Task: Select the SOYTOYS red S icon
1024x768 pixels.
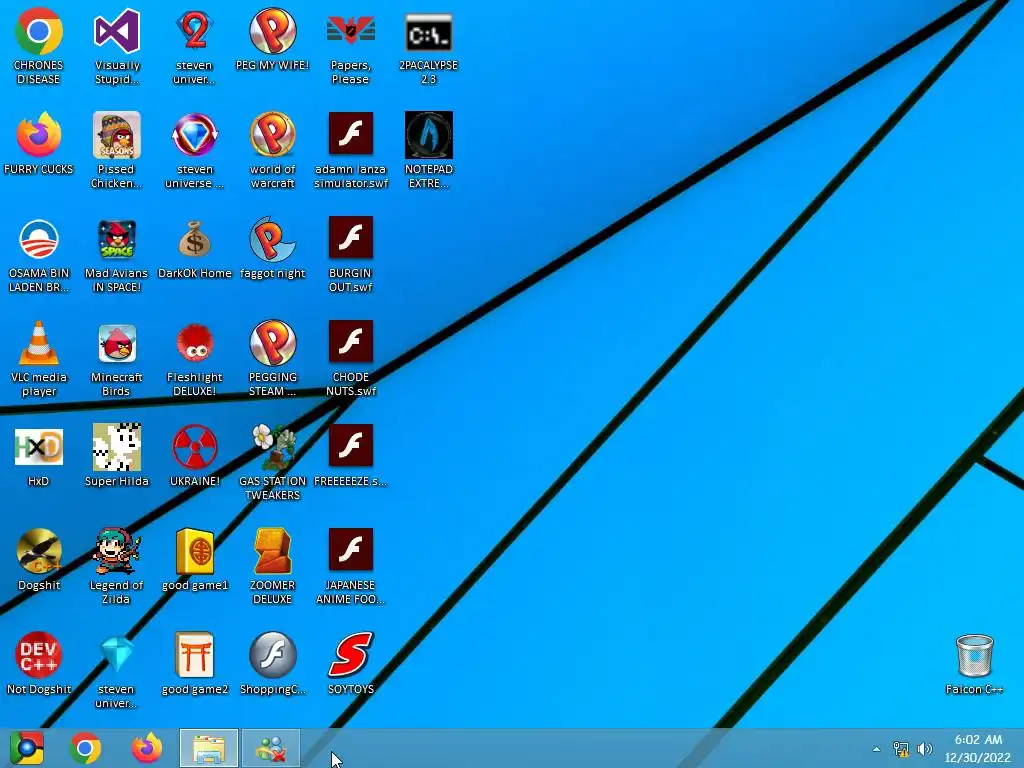Action: [x=351, y=654]
